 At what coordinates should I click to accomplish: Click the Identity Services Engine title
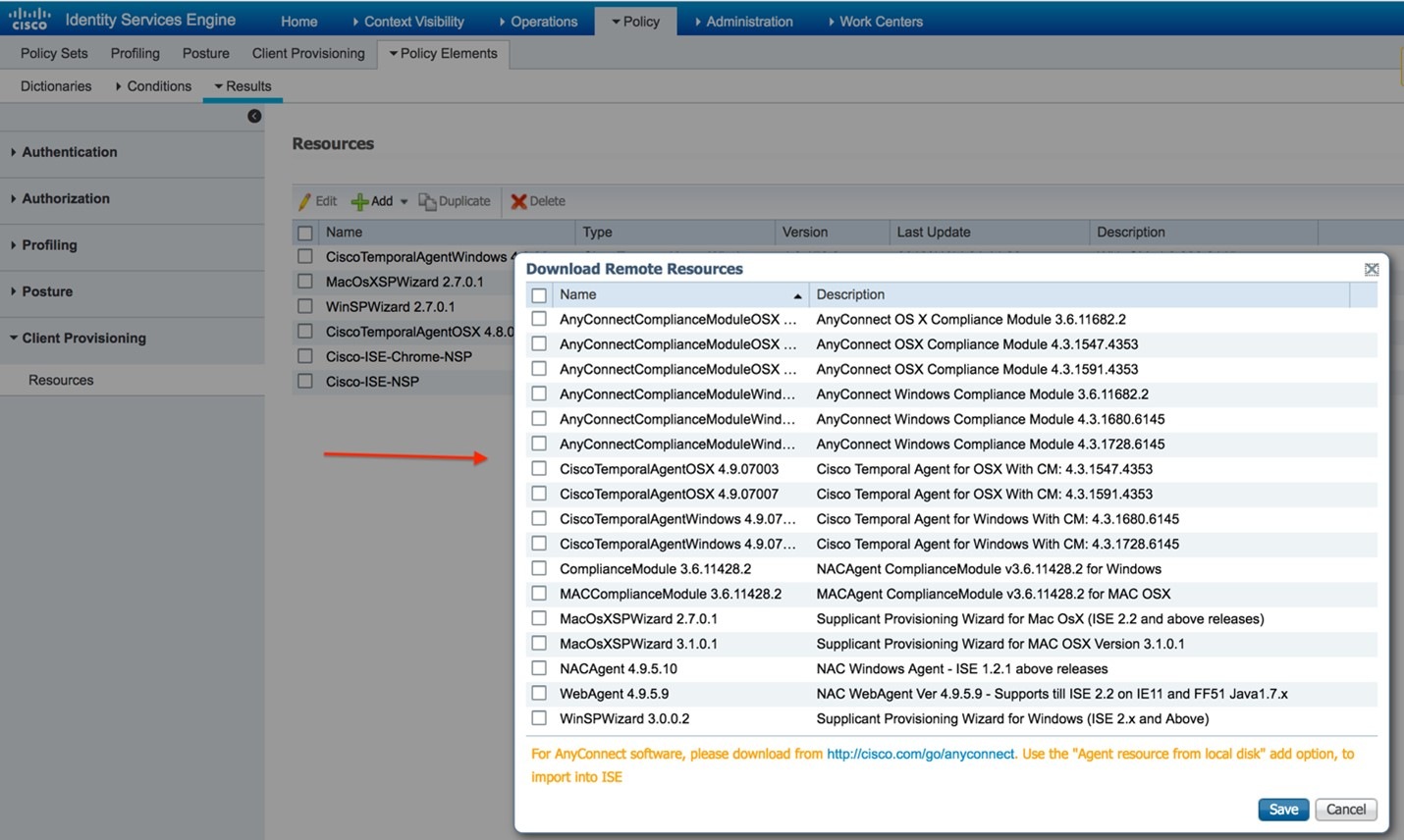[x=150, y=20]
